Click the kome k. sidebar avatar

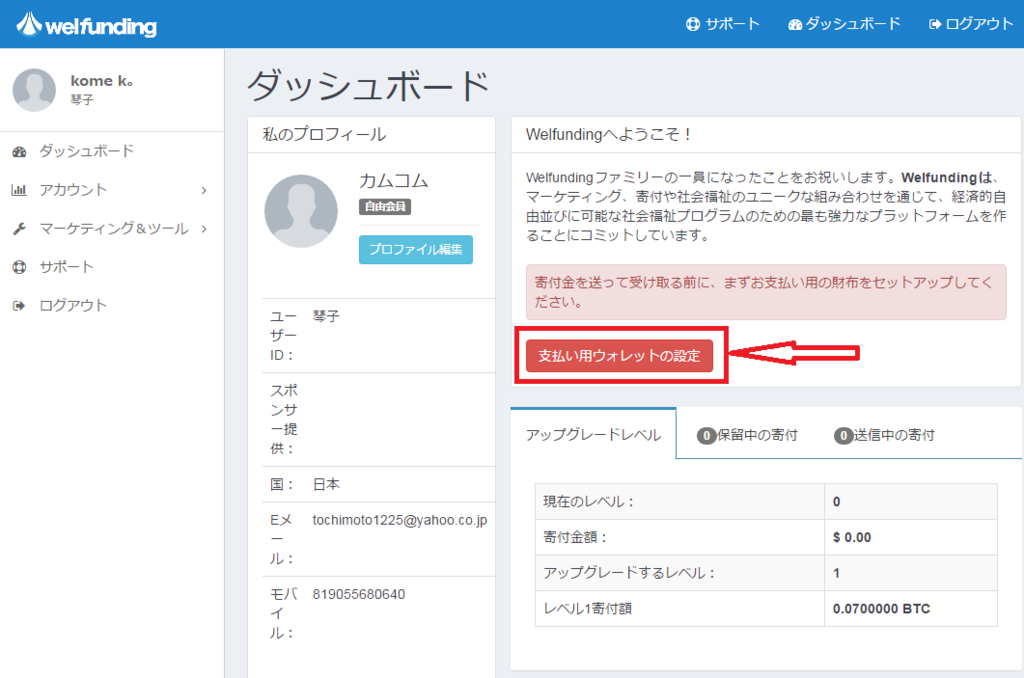(x=34, y=90)
